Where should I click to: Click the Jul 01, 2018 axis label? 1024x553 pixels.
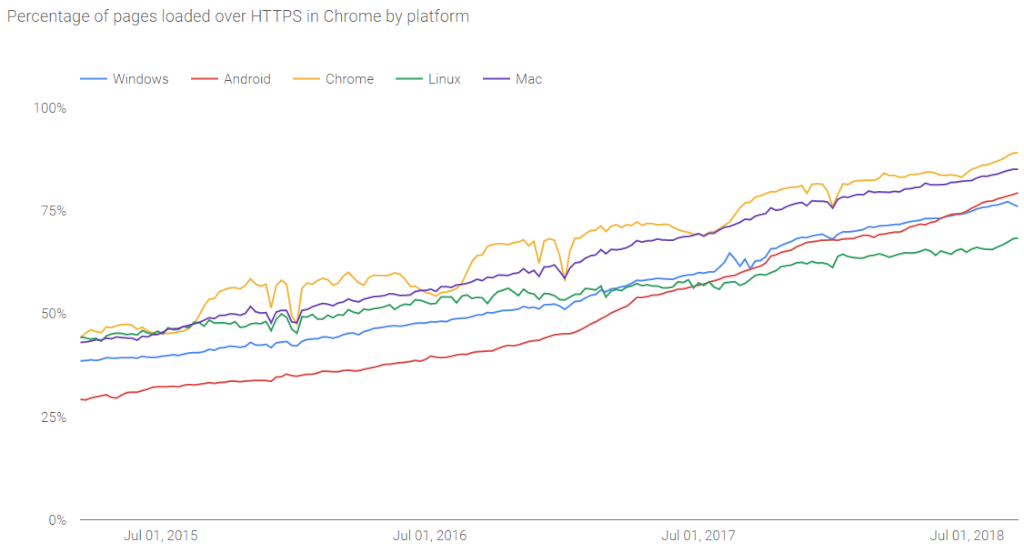coord(967,536)
